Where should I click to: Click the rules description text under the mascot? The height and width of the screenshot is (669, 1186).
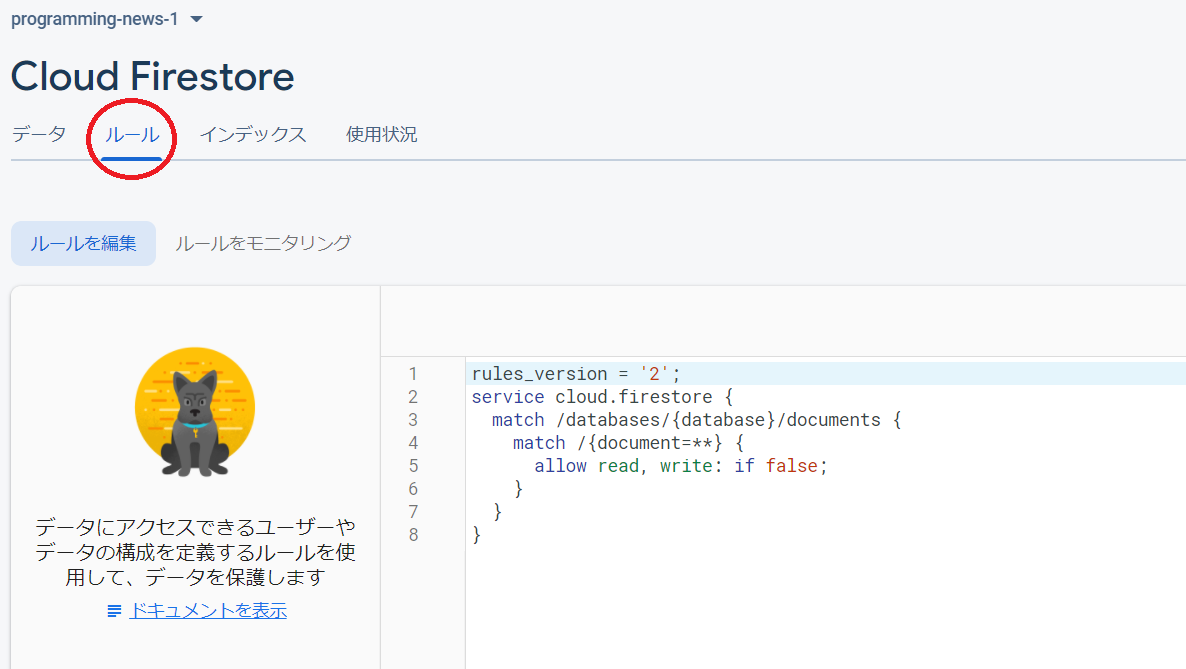coord(195,552)
